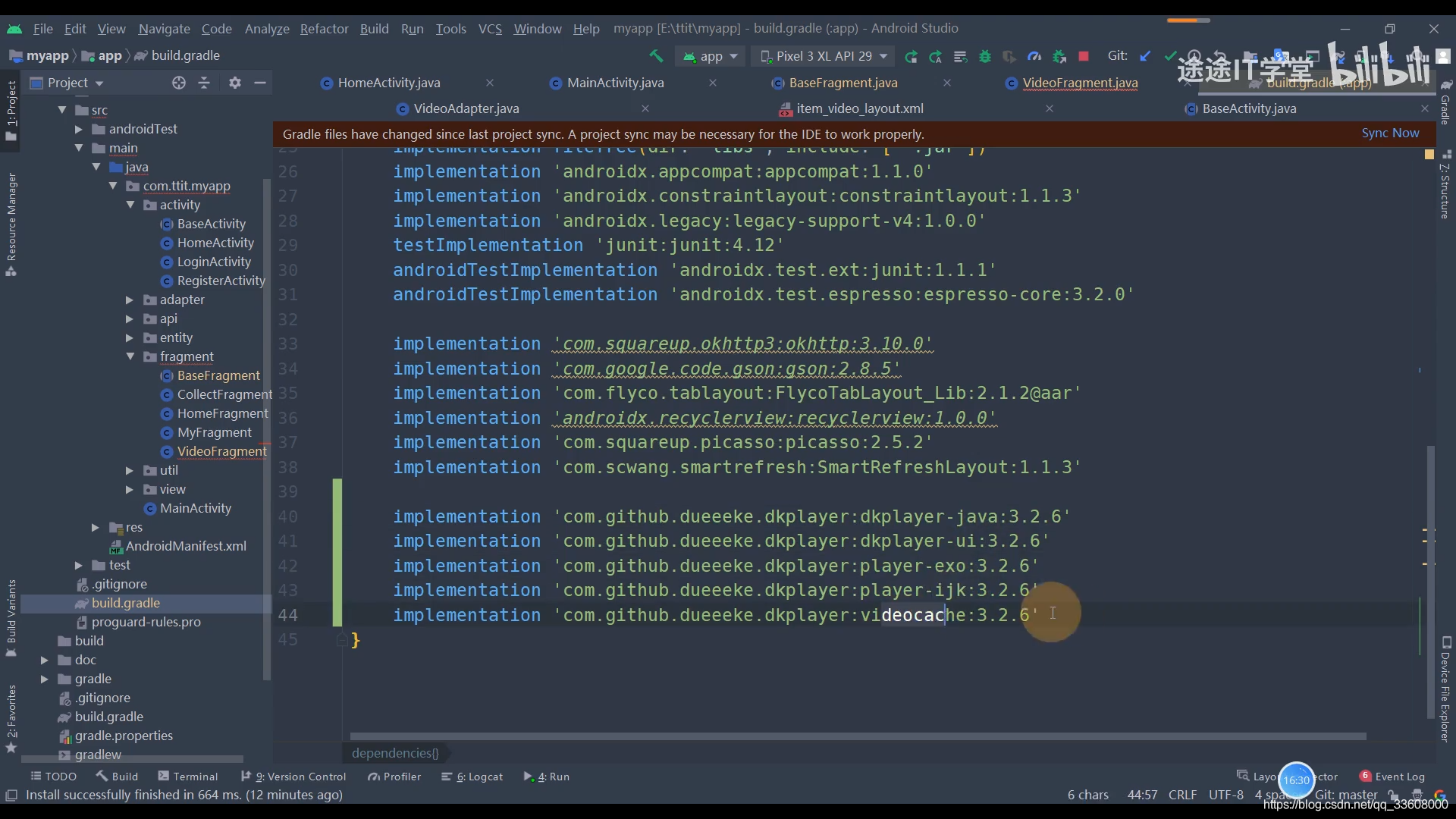The image size is (1456, 819).
Task: Click the line 44:57 position indicator
Action: pos(1142,795)
